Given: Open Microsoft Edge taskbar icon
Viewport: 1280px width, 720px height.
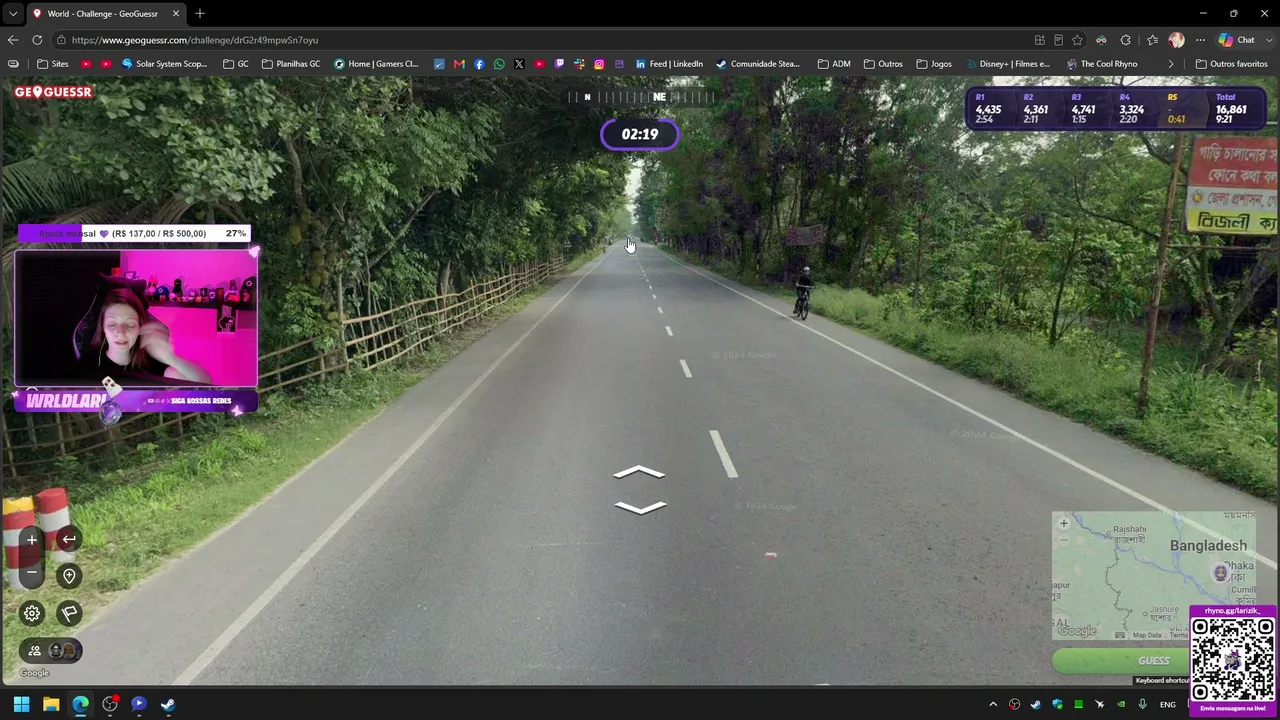Looking at the screenshot, I should tap(80, 704).
